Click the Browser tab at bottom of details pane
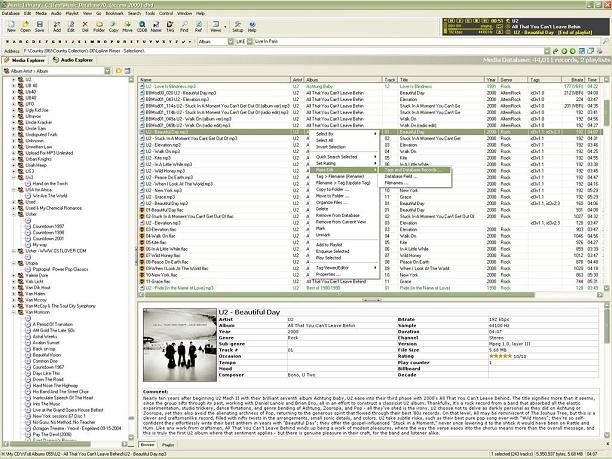 coord(148,445)
